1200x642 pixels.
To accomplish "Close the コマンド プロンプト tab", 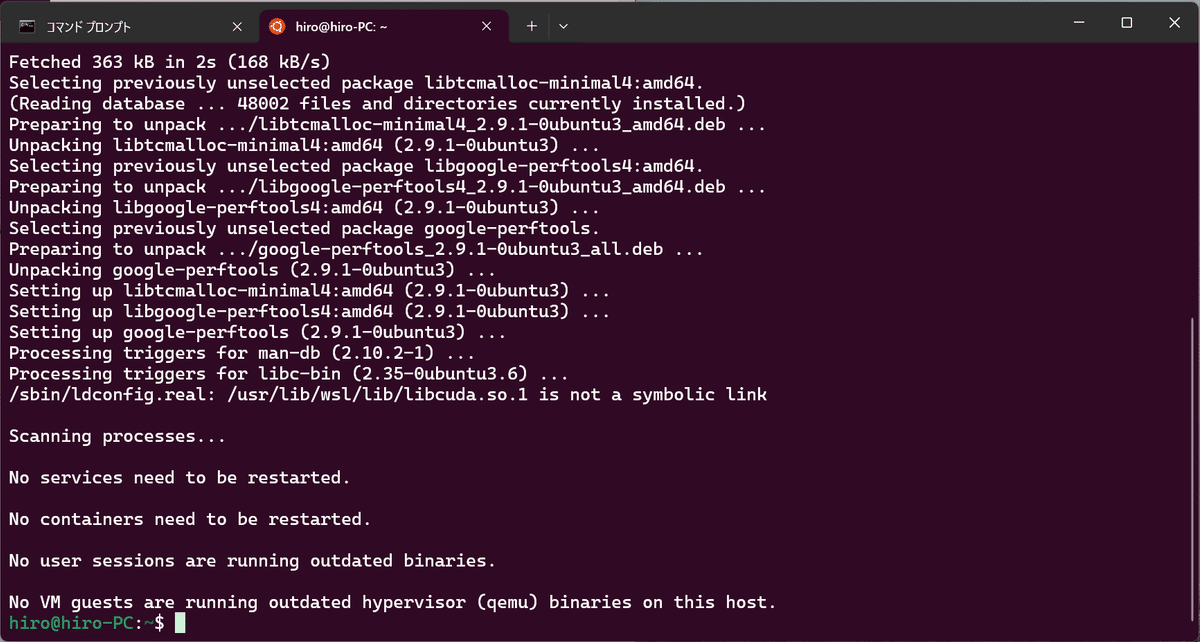I will 236,26.
